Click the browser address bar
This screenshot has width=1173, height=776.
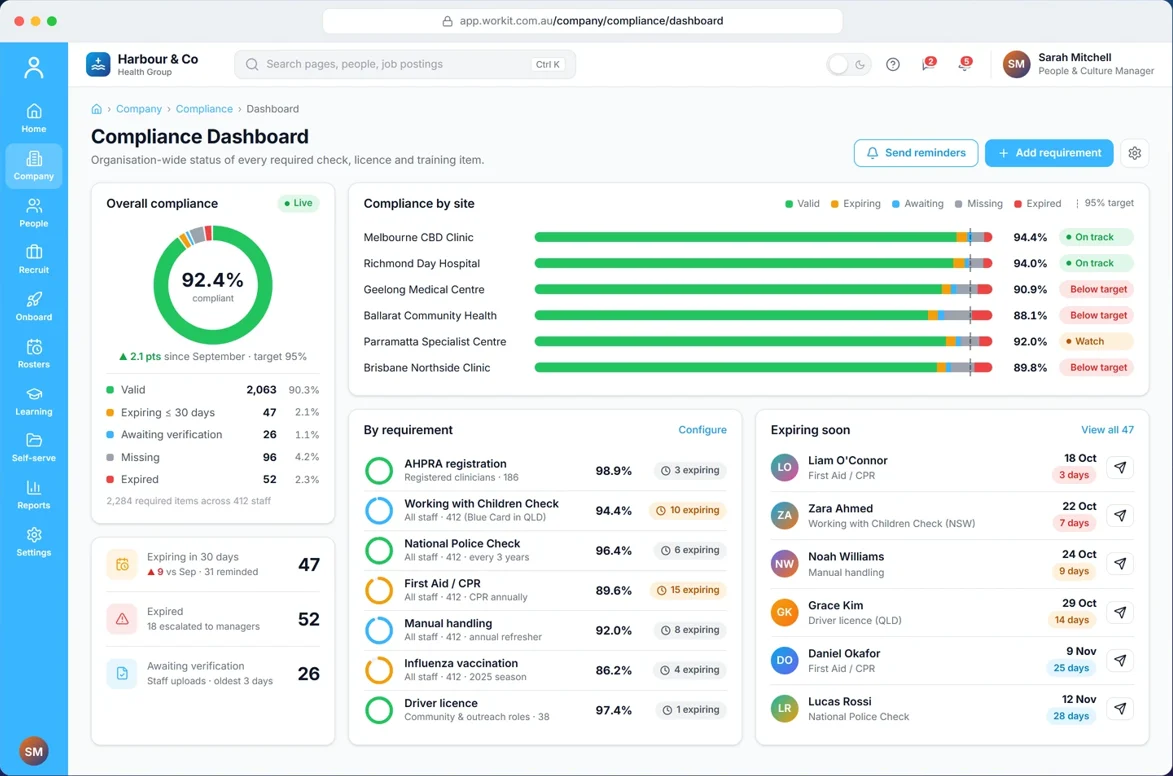coord(582,21)
